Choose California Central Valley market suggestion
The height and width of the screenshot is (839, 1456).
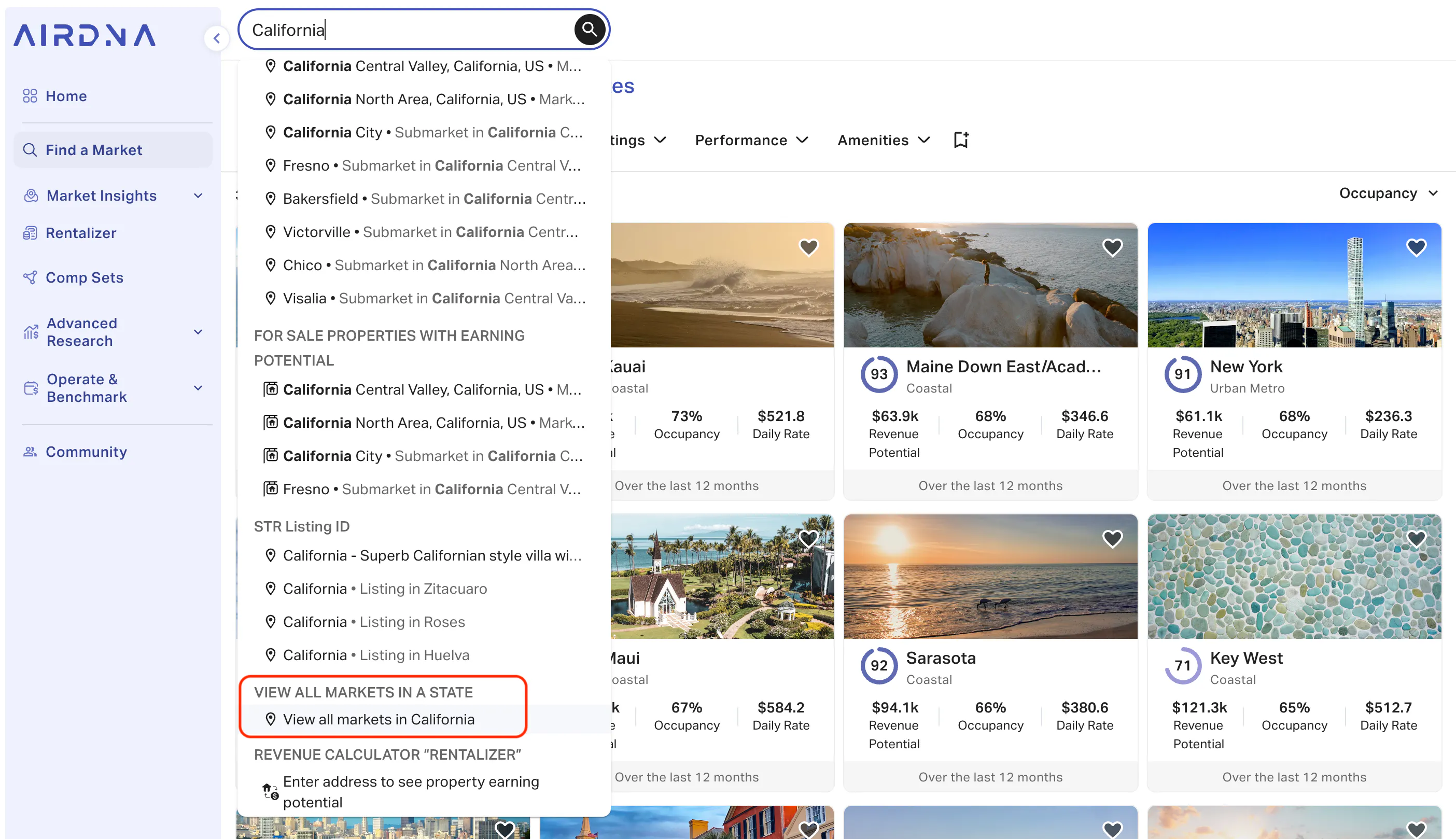click(424, 66)
